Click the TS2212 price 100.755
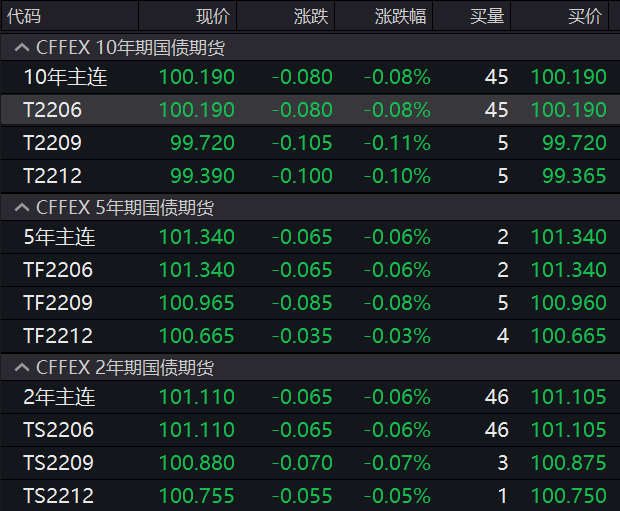 point(197,496)
